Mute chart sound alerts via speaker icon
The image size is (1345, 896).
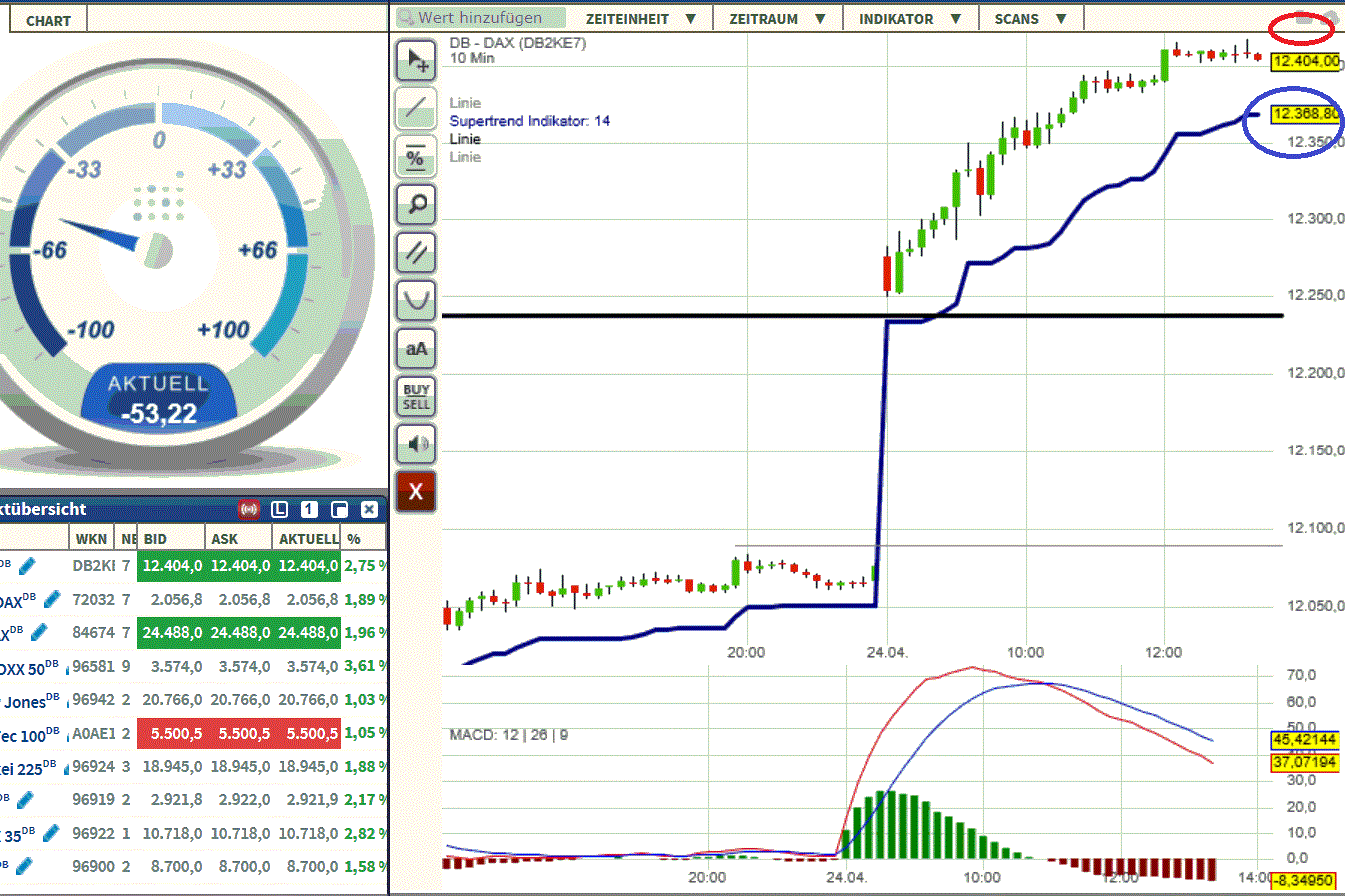click(x=415, y=444)
